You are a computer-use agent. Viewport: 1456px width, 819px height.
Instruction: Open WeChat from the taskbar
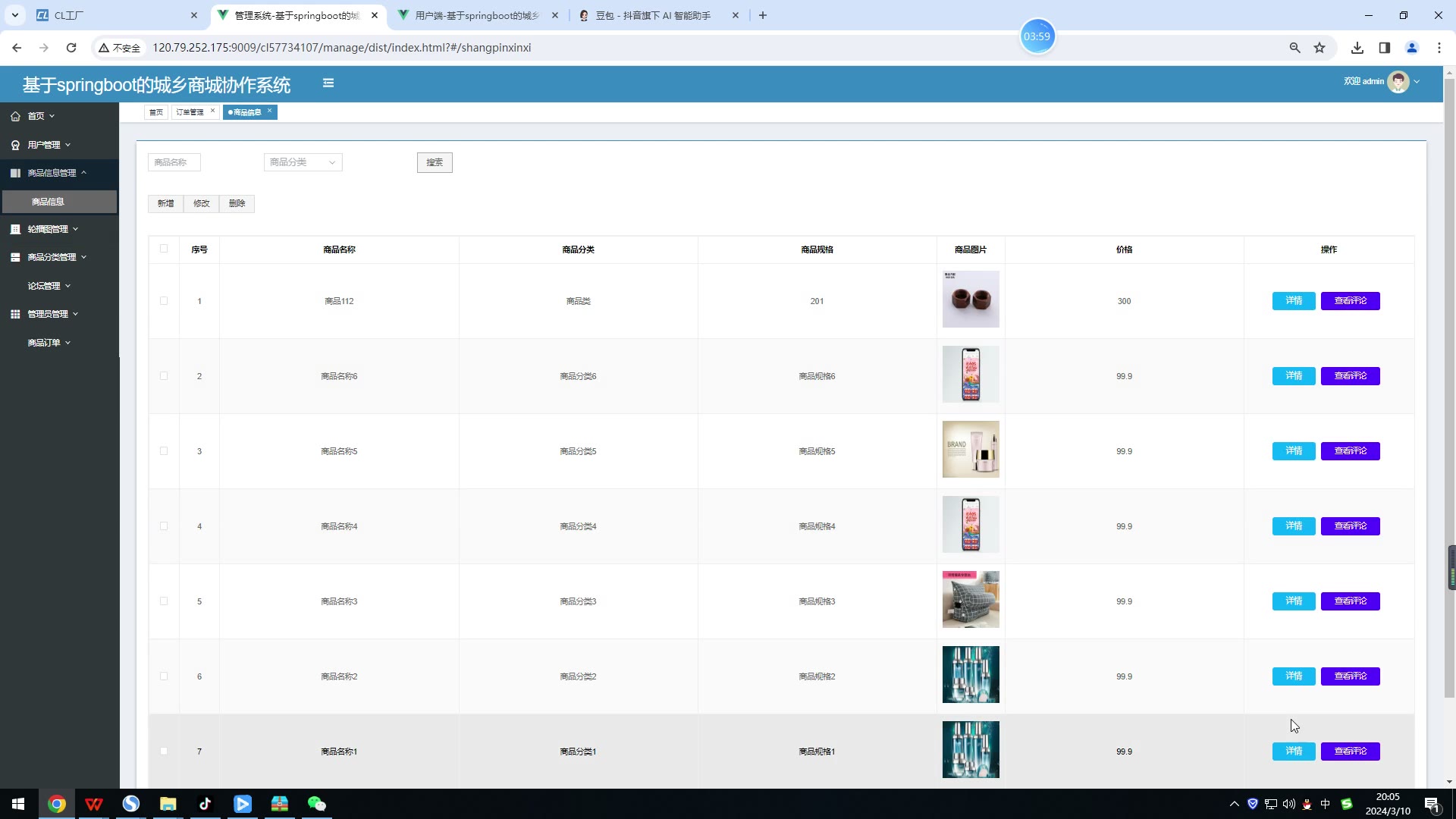[317, 804]
